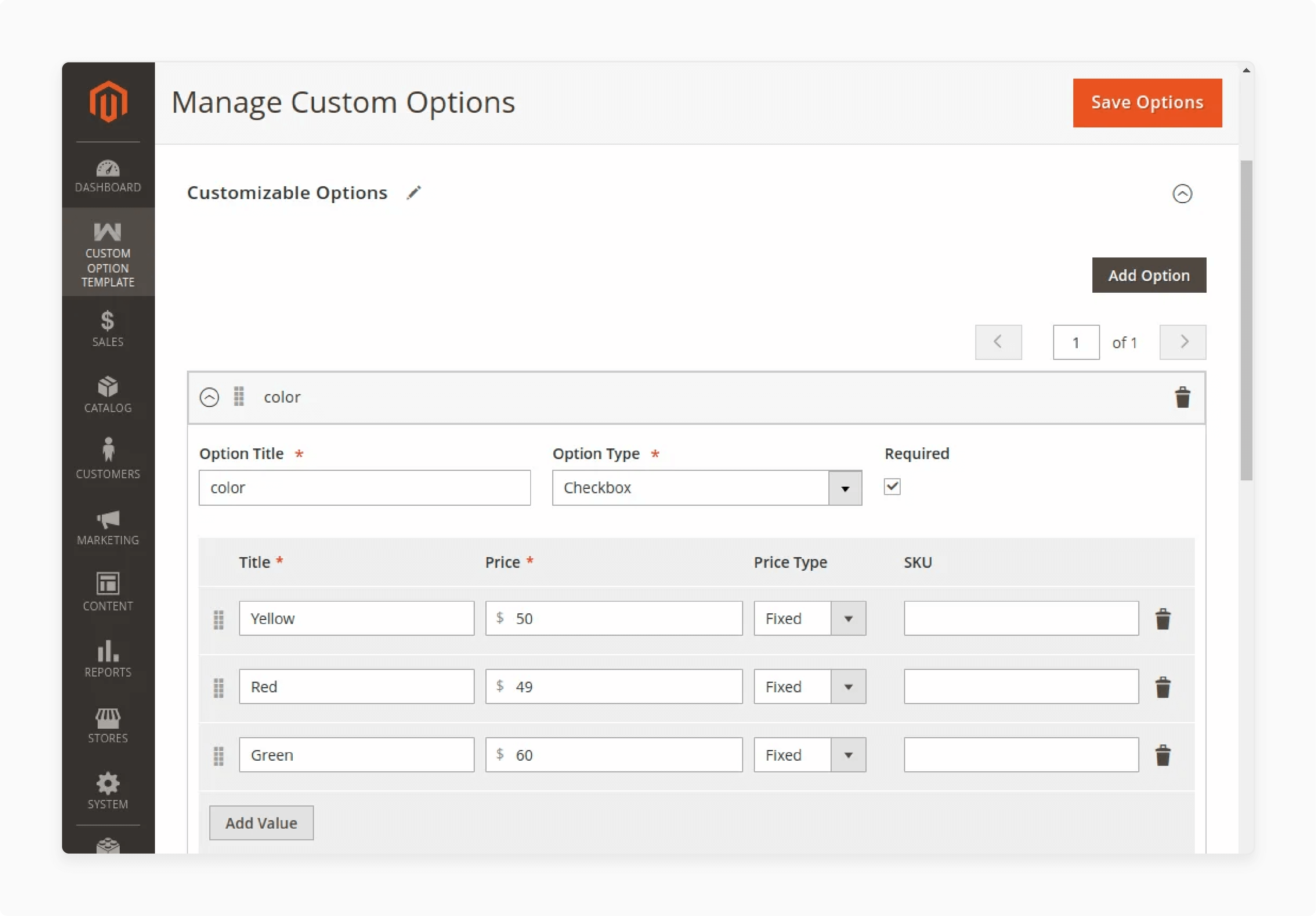The image size is (1316, 916).
Task: Delete the Yellow value row
Action: 1163,619
